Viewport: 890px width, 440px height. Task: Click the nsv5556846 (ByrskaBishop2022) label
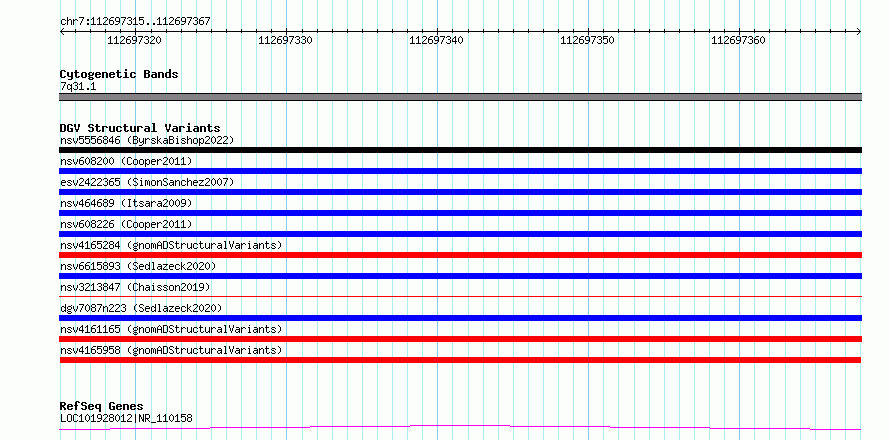point(147,140)
